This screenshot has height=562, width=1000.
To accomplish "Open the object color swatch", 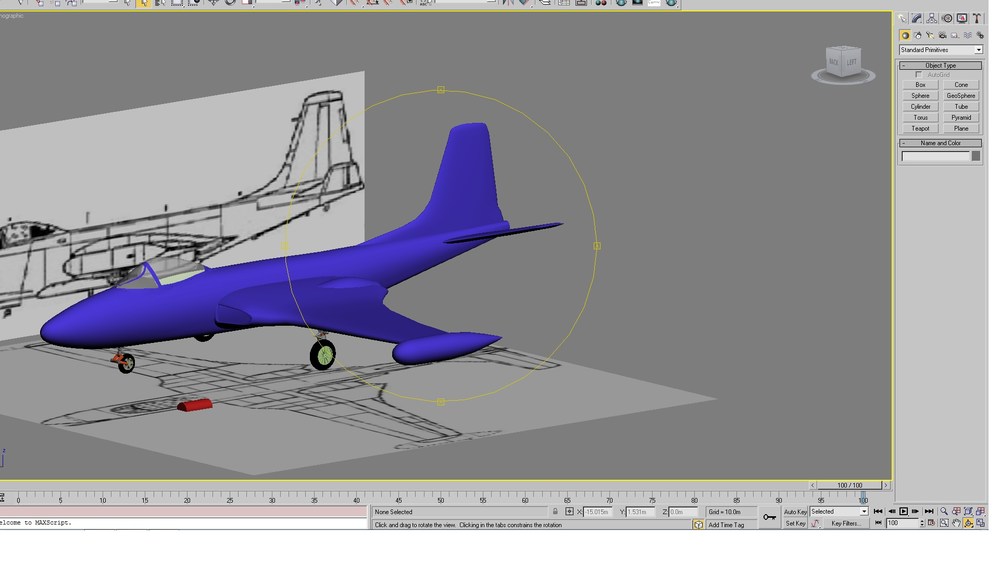I will coord(975,156).
